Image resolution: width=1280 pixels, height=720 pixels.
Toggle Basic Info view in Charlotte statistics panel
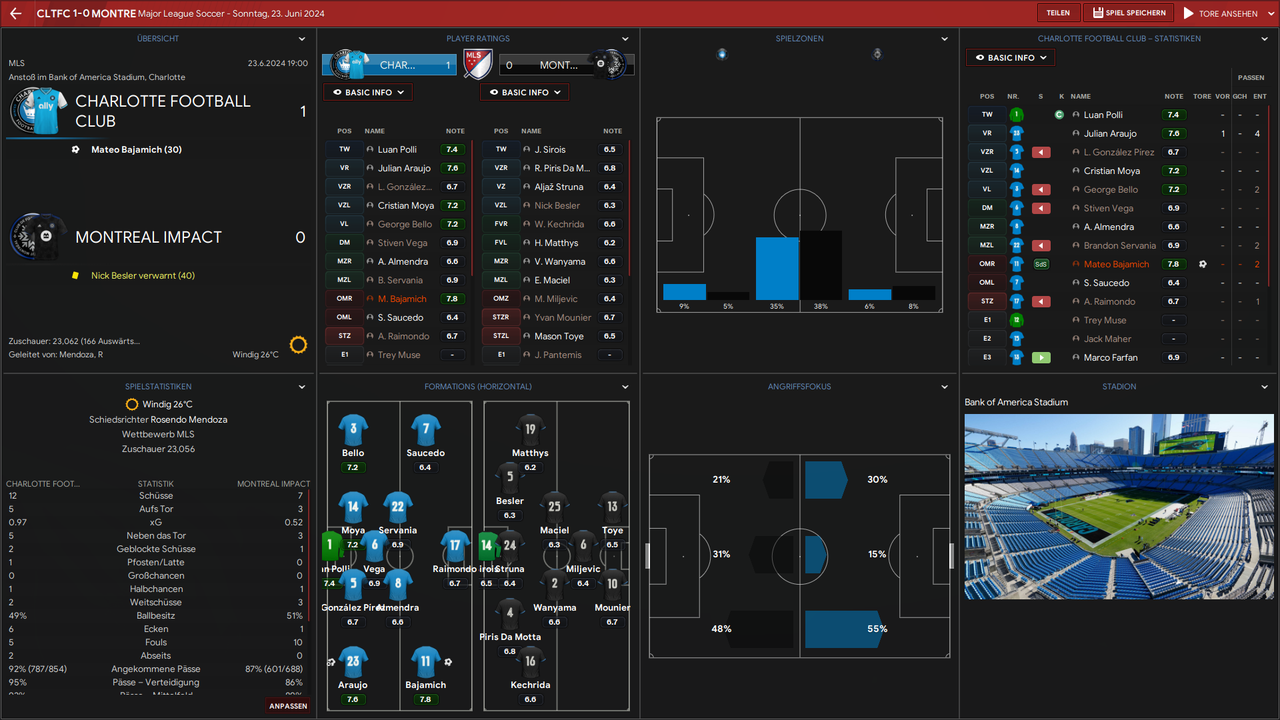(x=1010, y=58)
